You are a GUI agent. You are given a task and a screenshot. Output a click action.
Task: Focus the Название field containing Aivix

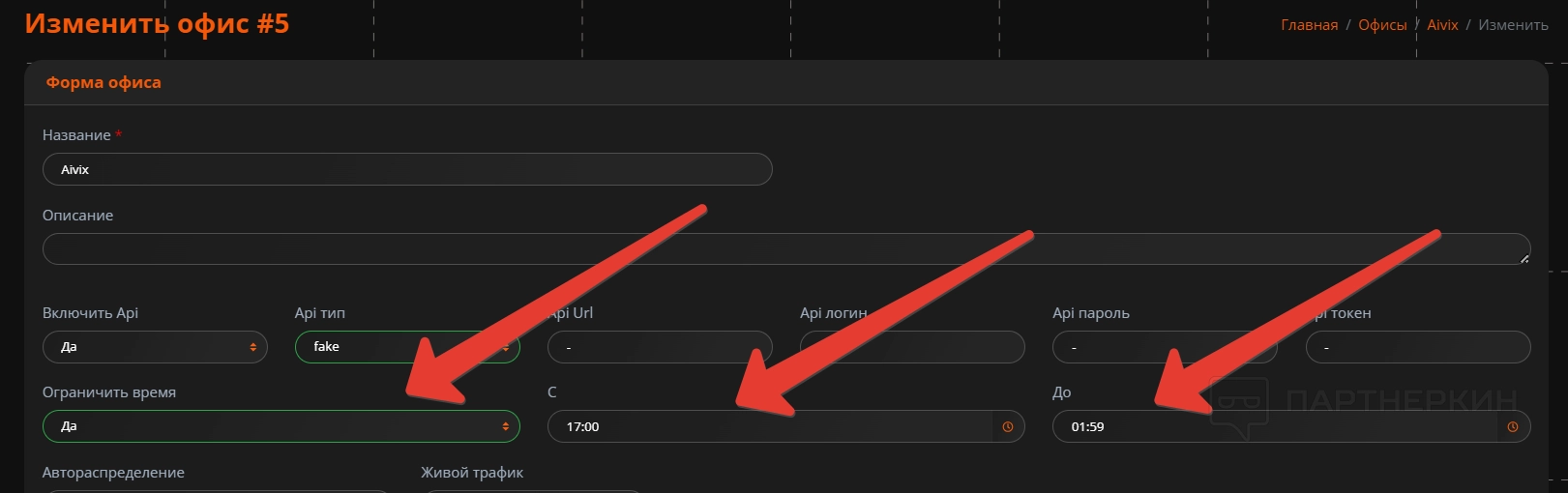pyautogui.click(x=406, y=169)
